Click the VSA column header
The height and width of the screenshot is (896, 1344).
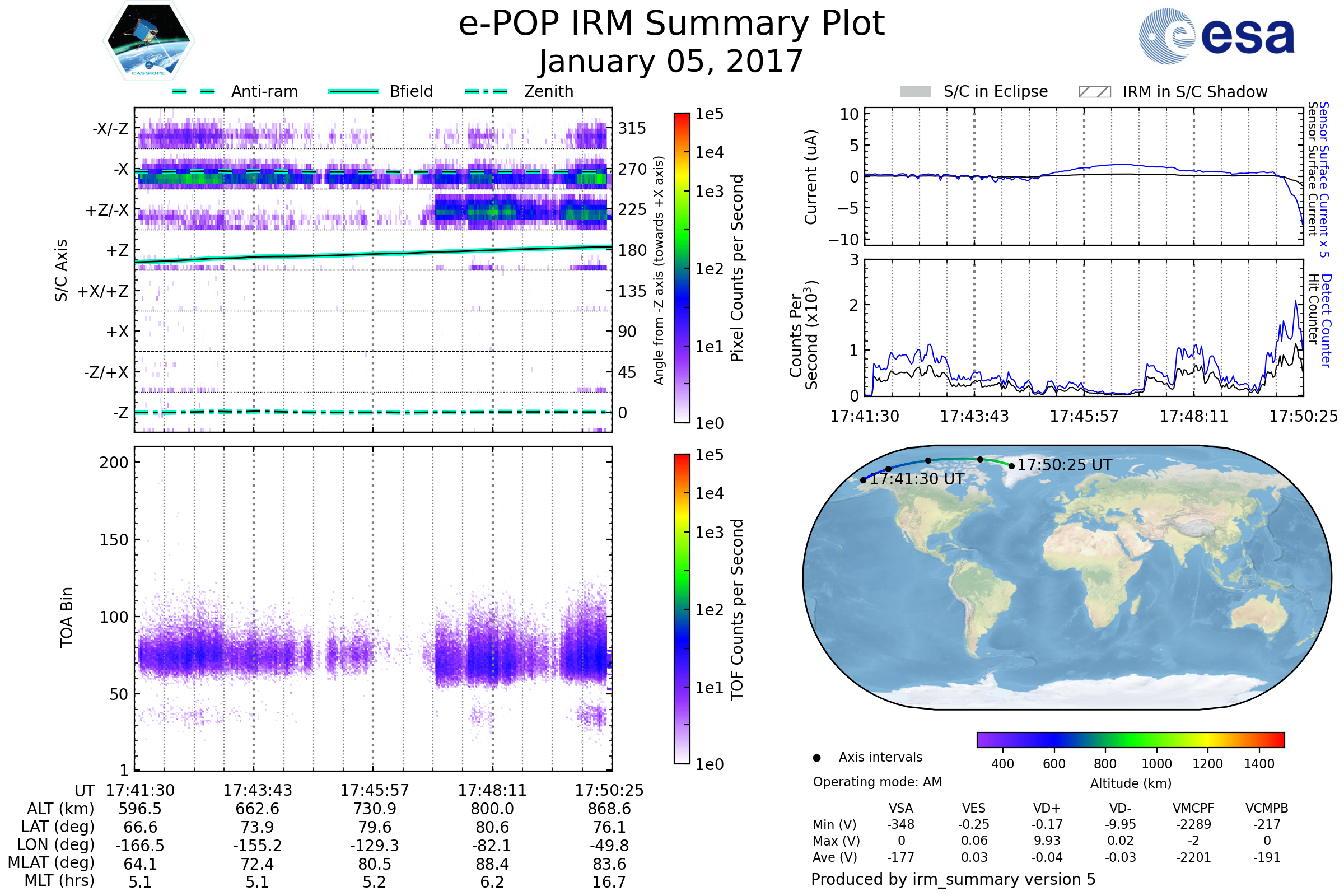click(x=900, y=808)
